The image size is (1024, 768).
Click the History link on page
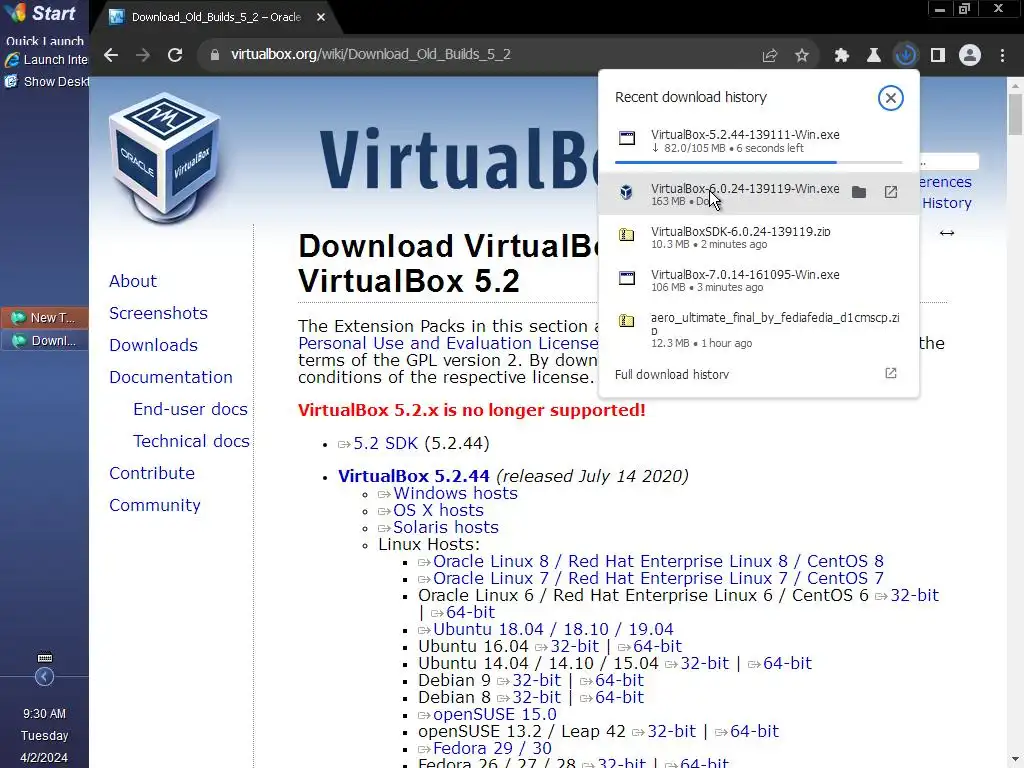(x=946, y=203)
